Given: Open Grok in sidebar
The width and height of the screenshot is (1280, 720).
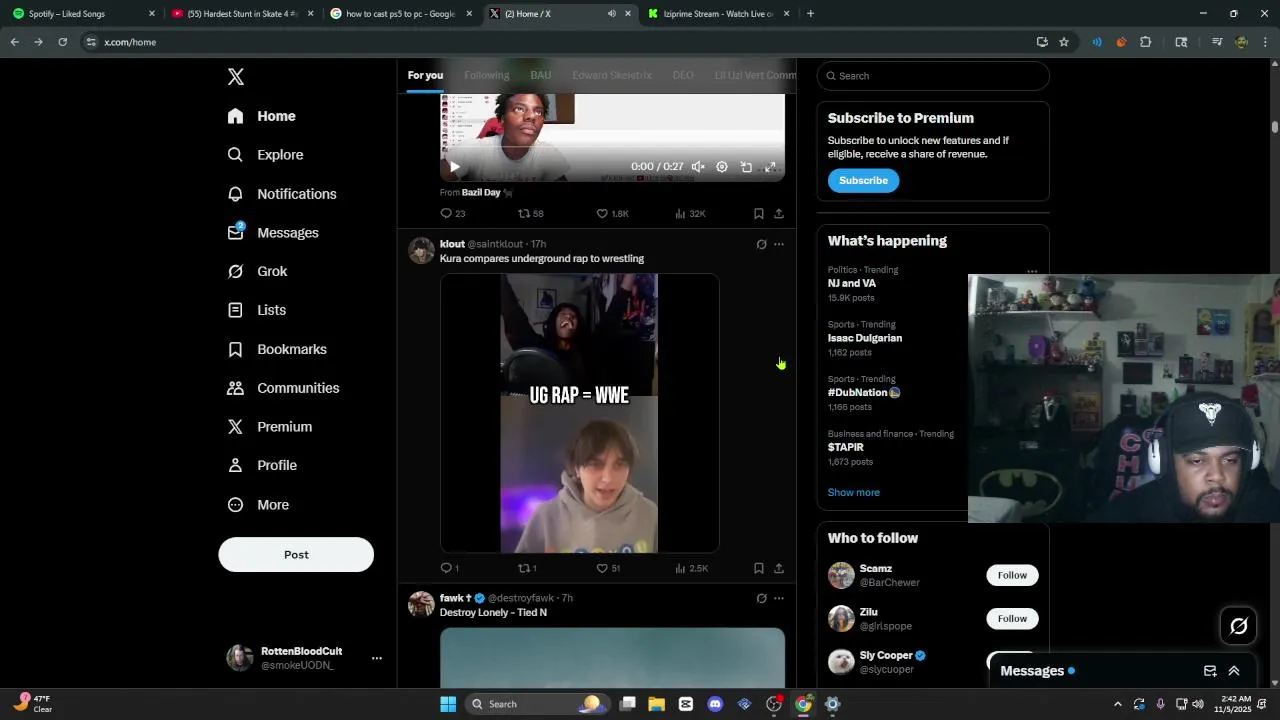Looking at the screenshot, I should coord(257,271).
